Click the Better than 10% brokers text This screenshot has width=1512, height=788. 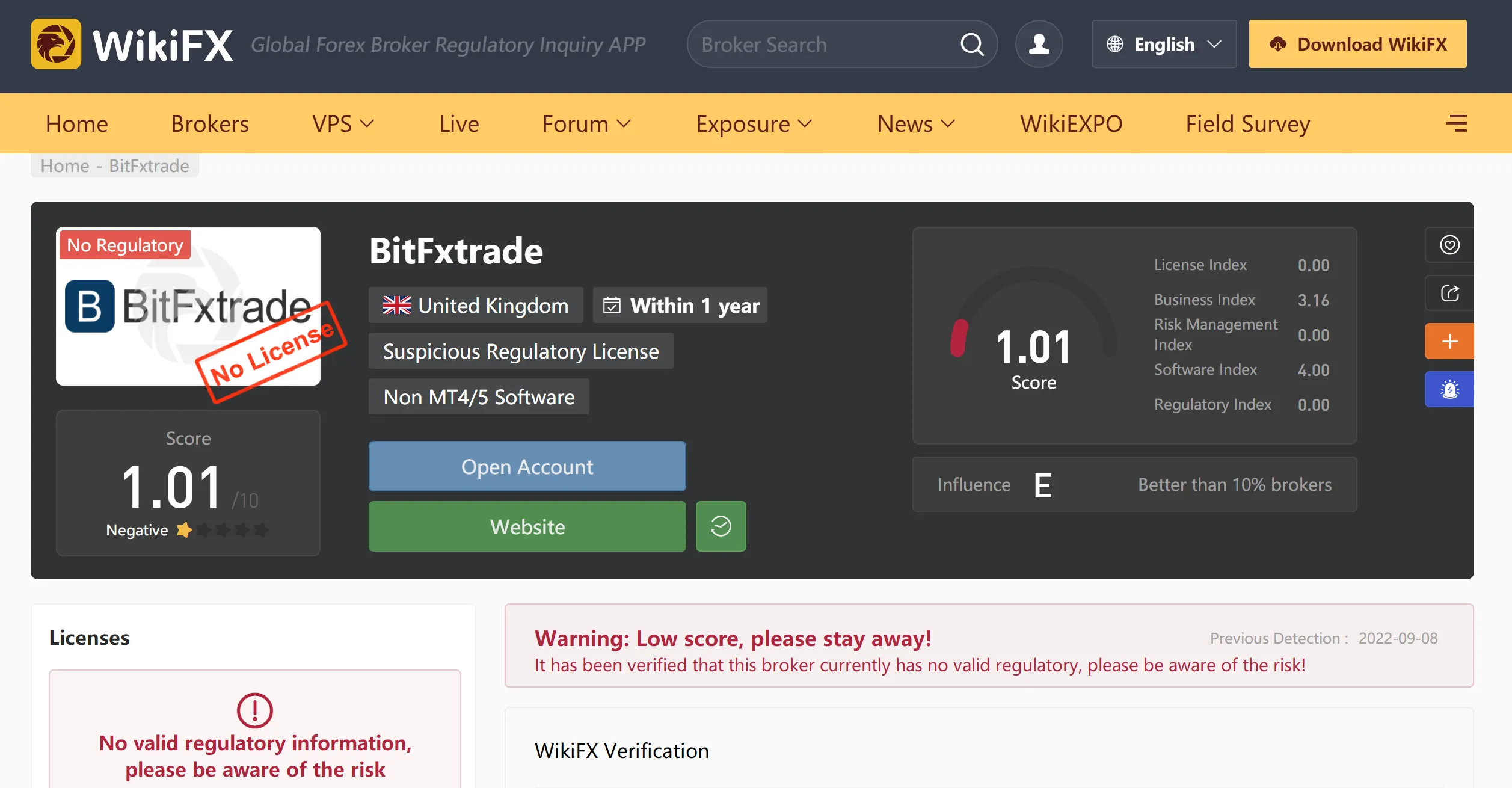pyautogui.click(x=1235, y=485)
